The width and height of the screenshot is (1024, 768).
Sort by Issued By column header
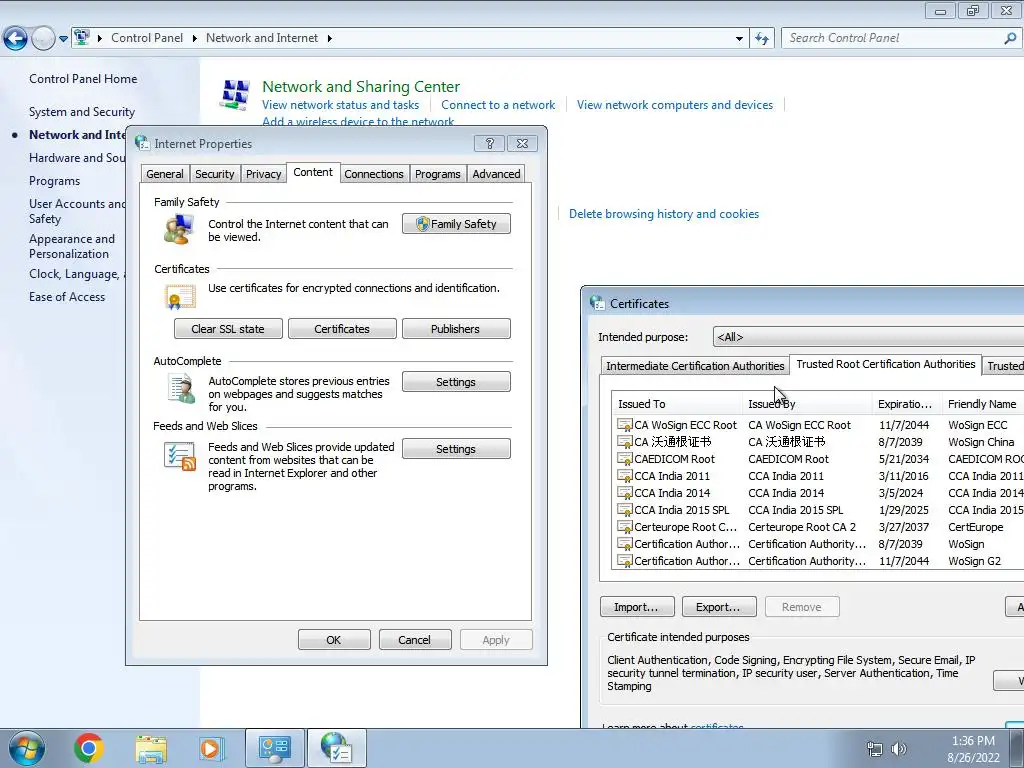click(x=807, y=404)
